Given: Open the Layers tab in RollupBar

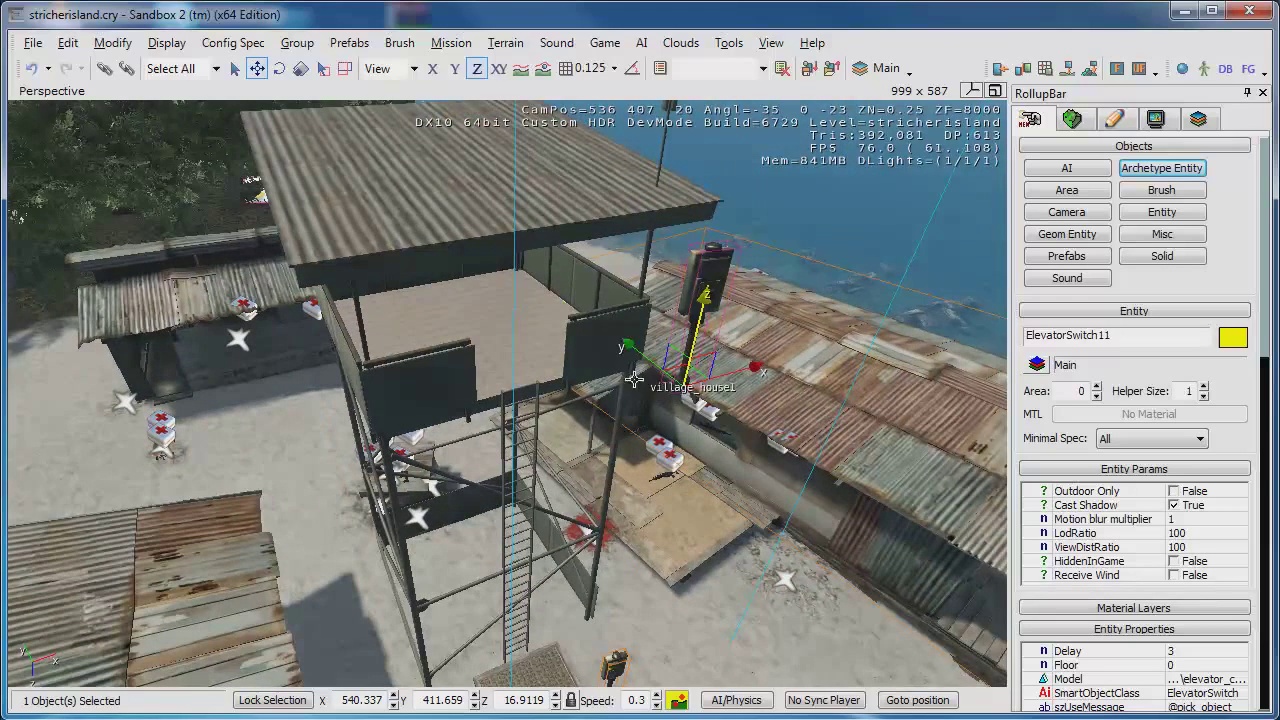Looking at the screenshot, I should [1198, 119].
